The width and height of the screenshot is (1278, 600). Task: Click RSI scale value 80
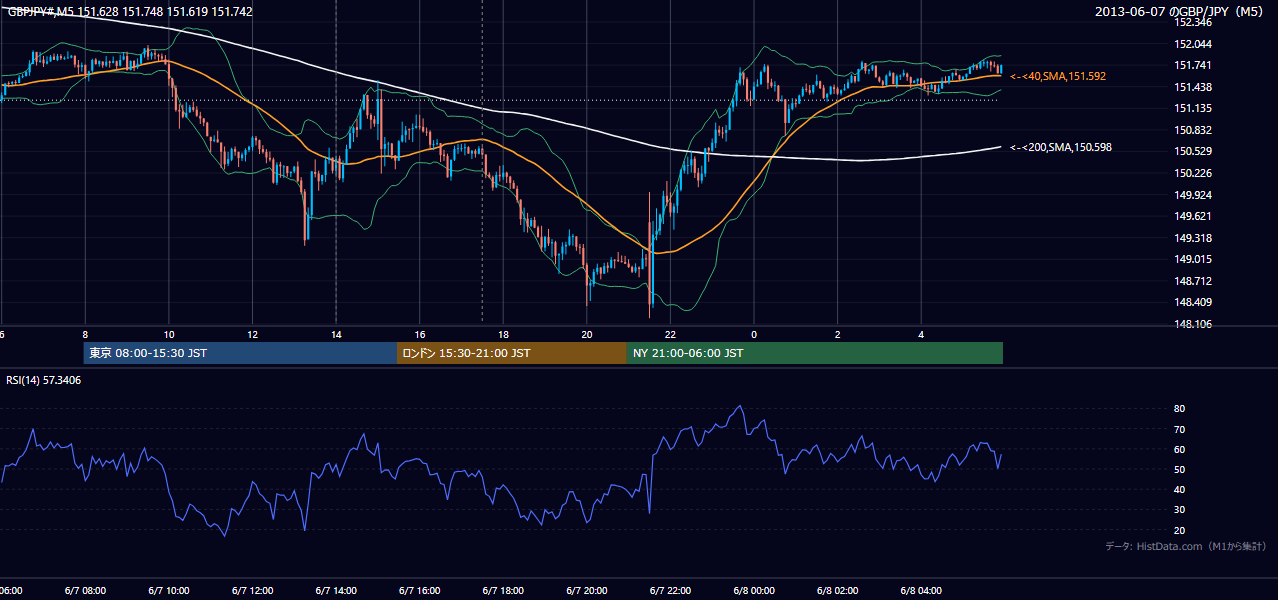1179,409
